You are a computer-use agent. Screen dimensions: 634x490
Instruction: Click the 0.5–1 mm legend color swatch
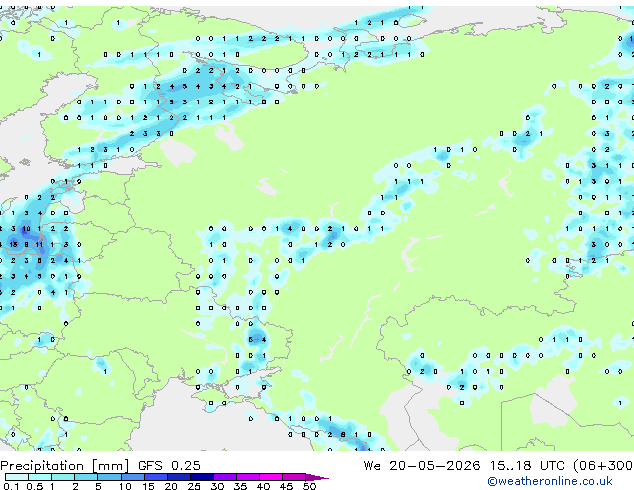click(x=40, y=477)
